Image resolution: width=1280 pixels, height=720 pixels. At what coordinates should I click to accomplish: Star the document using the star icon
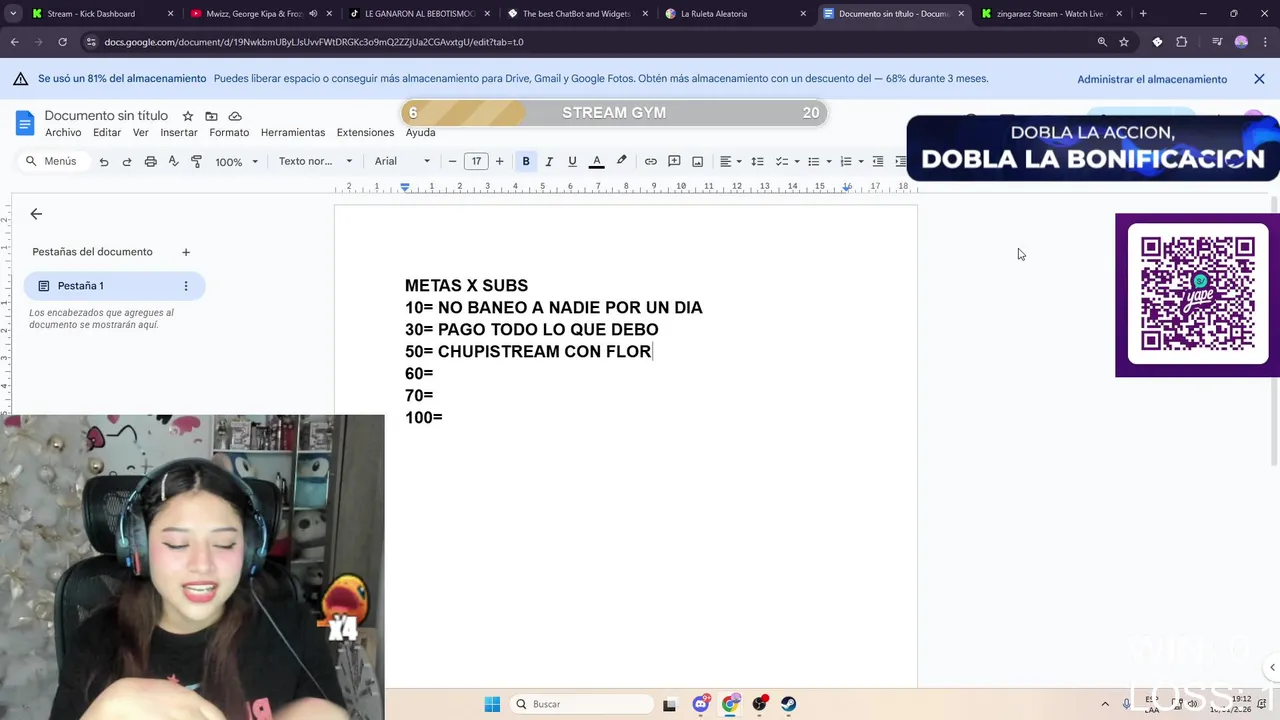tap(188, 116)
